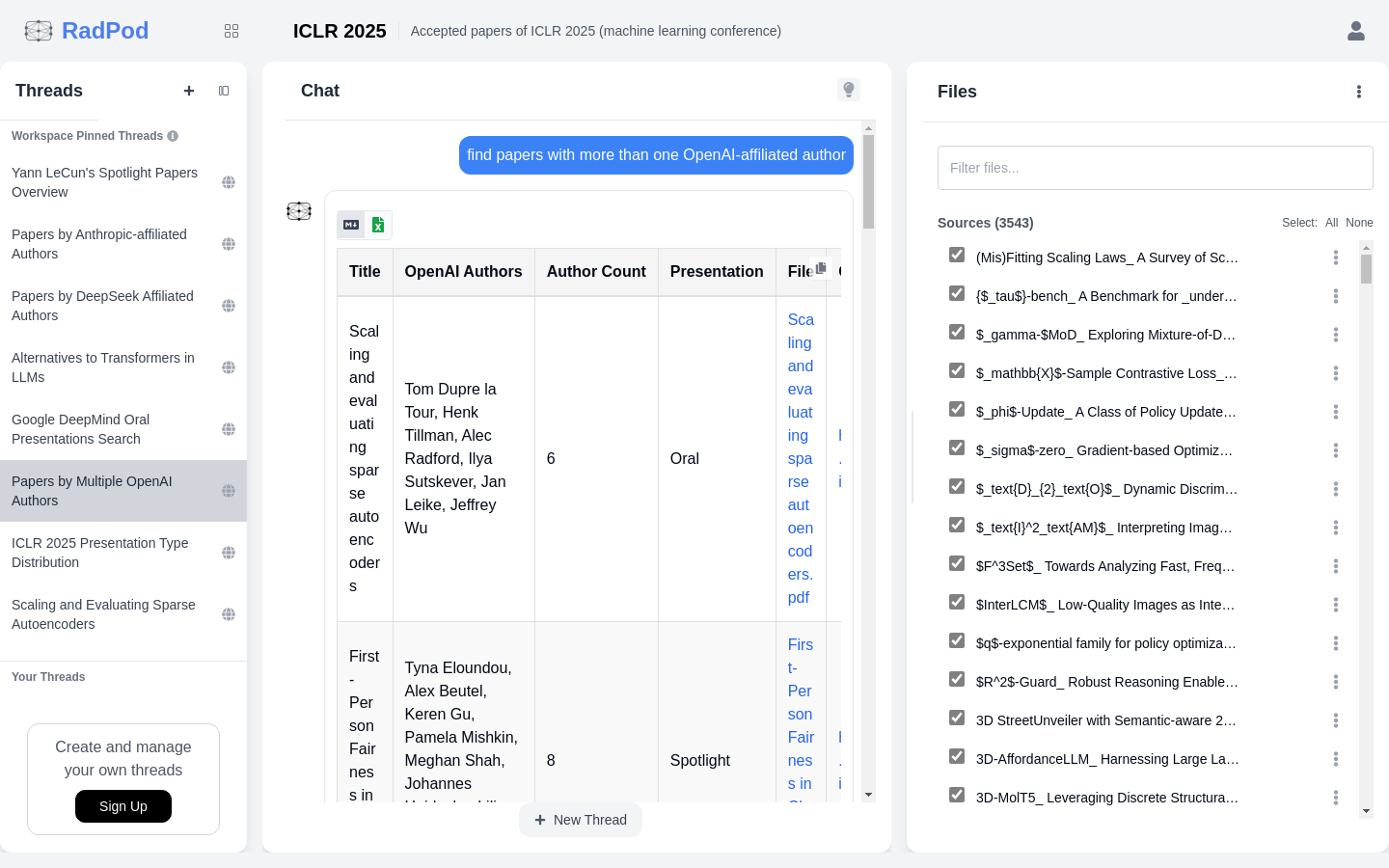
Task: Click globe icon for Presentation Type Distribution thread
Action: pyautogui.click(x=229, y=553)
